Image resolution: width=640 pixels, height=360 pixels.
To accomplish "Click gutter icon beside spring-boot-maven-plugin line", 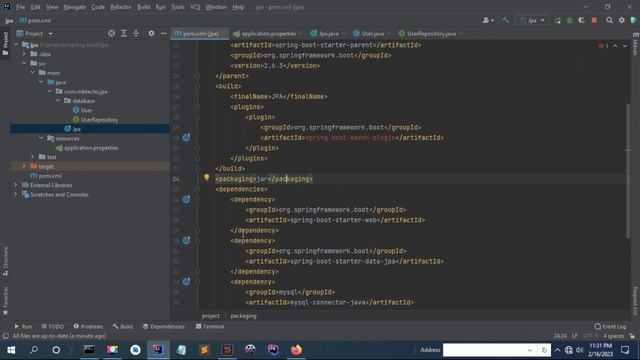I will [x=186, y=138].
